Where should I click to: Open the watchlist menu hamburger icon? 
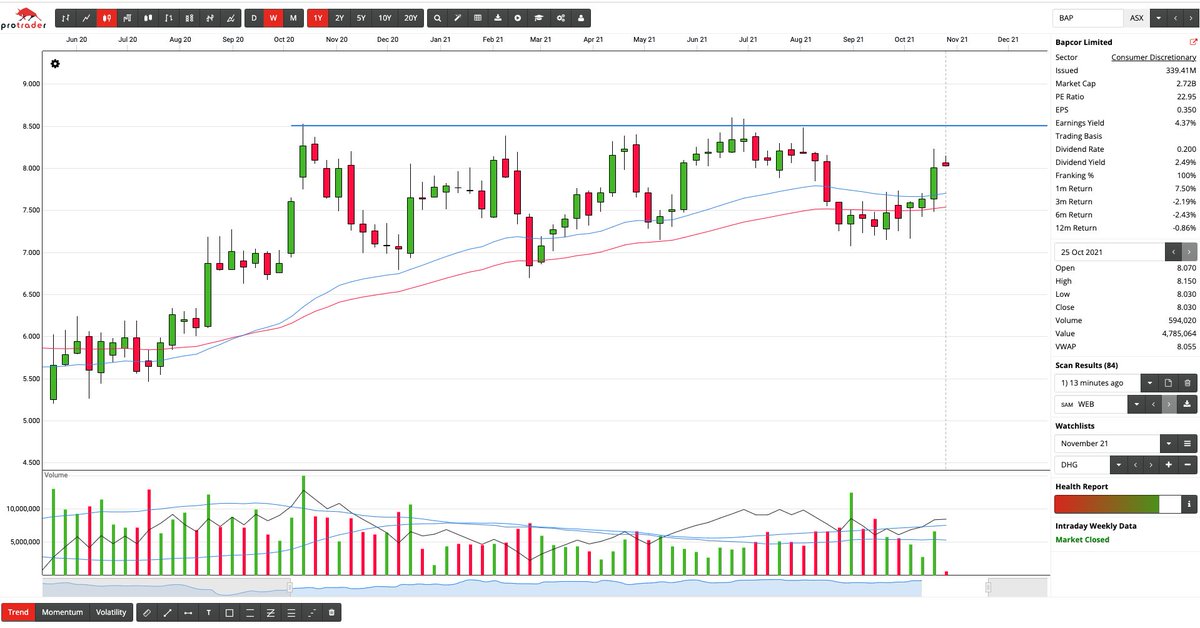(x=1187, y=443)
